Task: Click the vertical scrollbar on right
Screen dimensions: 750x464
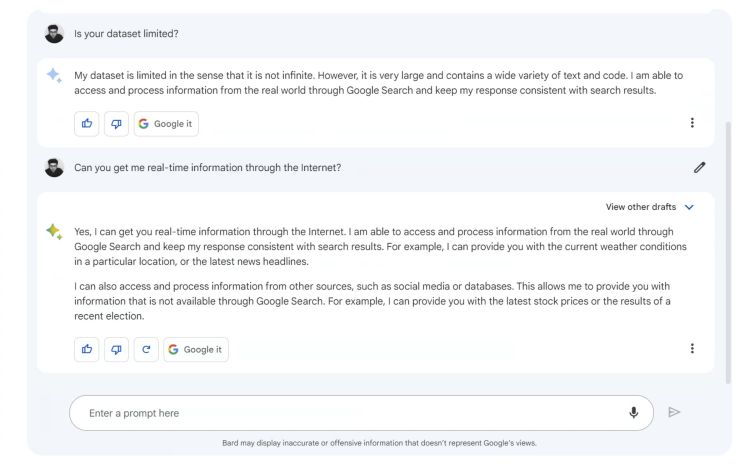Action: 728,250
